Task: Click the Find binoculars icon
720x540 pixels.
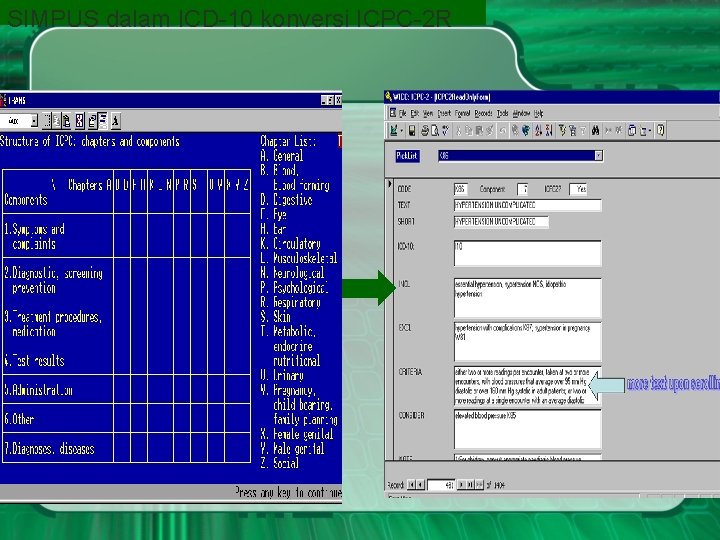Action: pos(596,130)
